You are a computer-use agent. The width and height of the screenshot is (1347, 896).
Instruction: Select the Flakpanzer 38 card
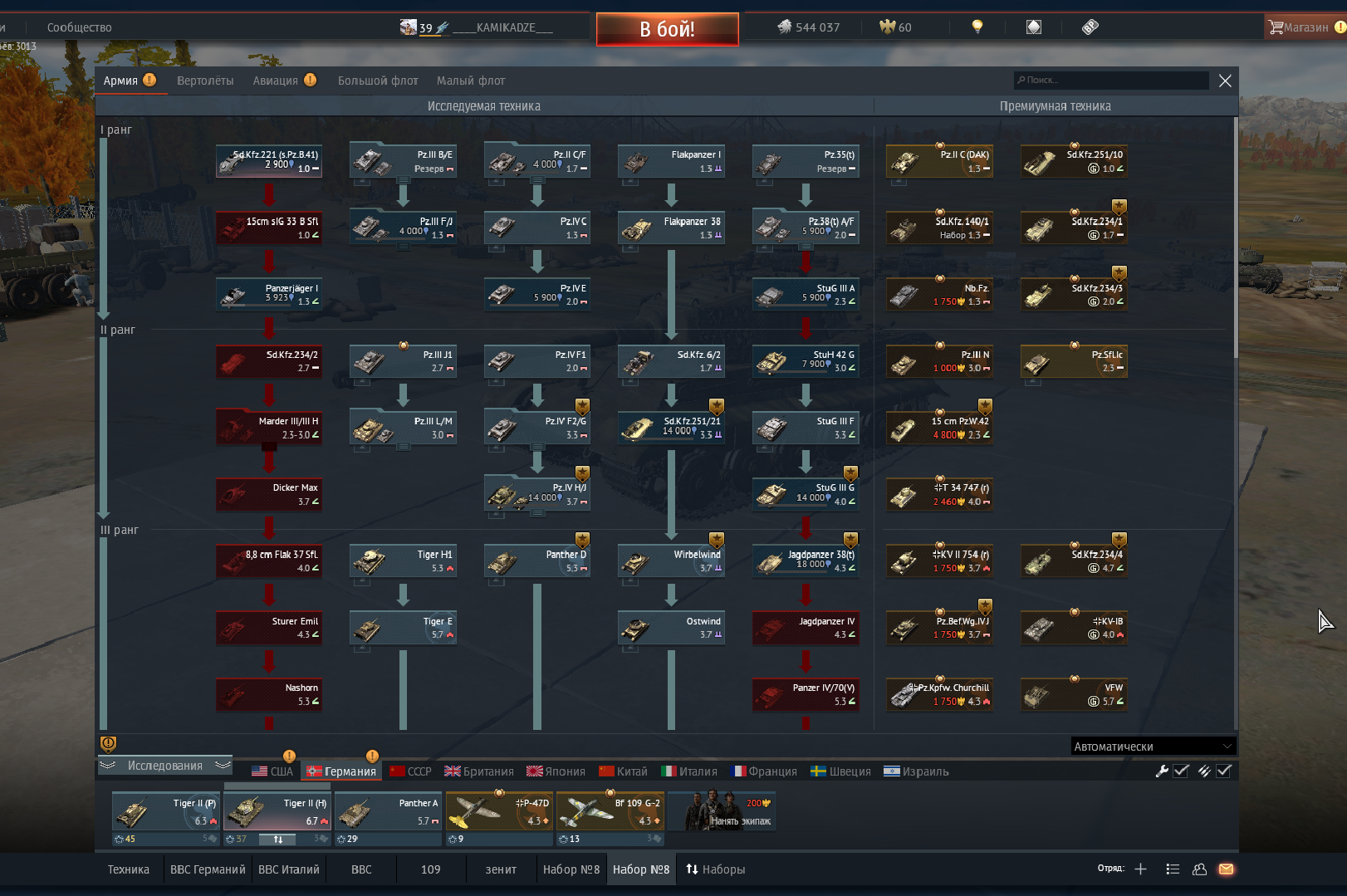coord(671,228)
